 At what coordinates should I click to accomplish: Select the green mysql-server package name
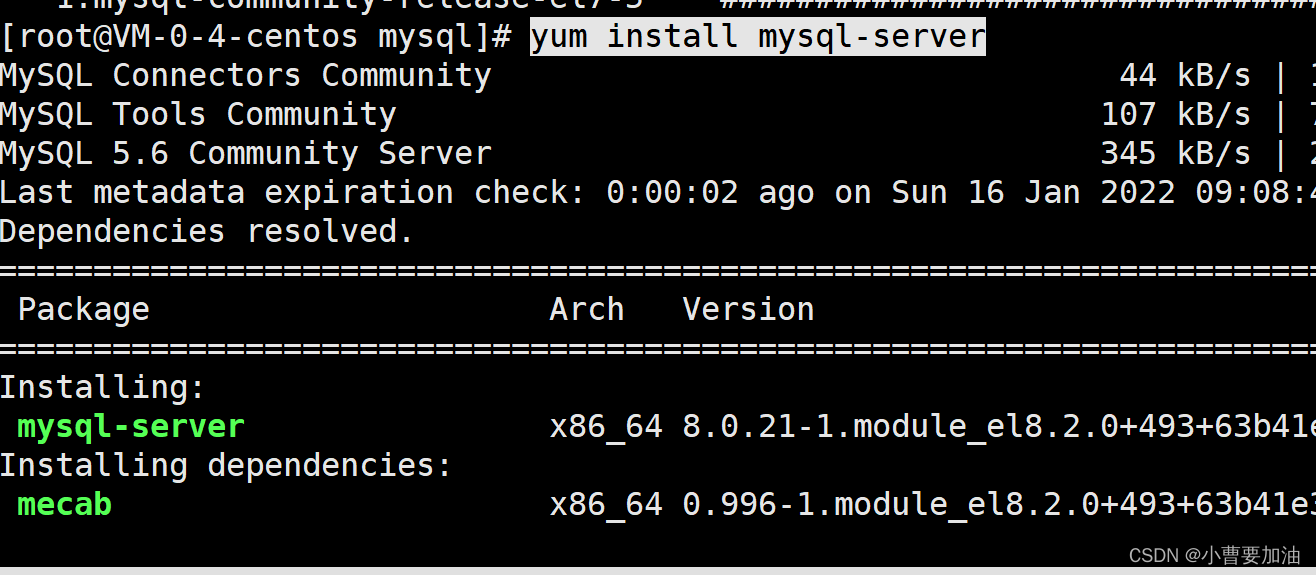pyautogui.click(x=131, y=427)
